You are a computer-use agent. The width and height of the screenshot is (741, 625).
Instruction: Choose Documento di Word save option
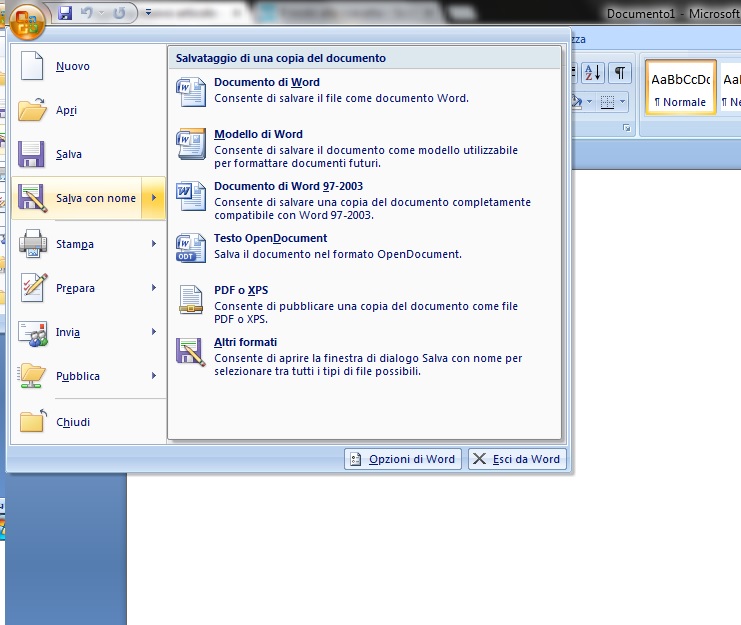pos(364,91)
